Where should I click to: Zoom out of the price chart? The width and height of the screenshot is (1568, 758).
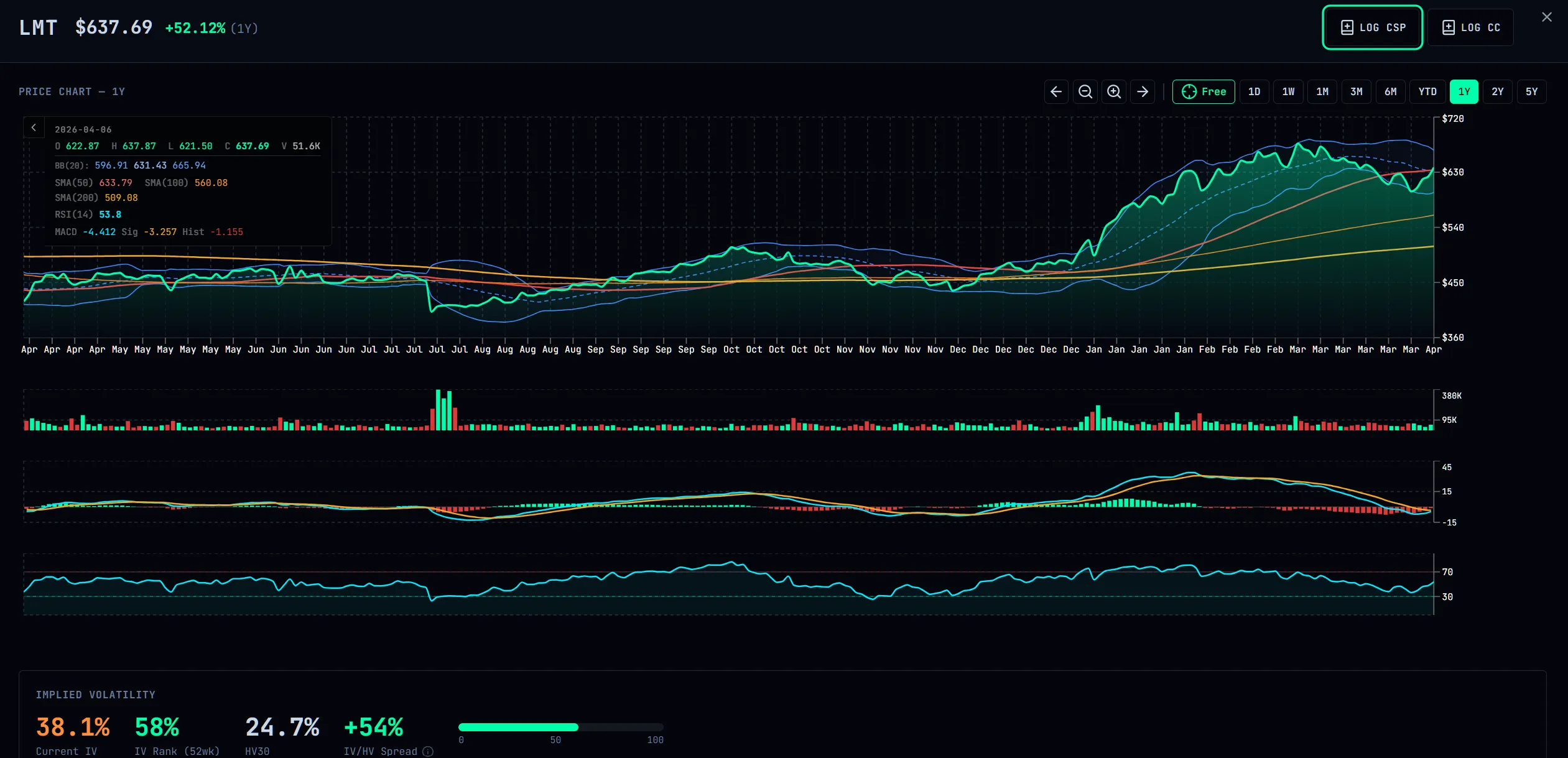pos(1085,92)
